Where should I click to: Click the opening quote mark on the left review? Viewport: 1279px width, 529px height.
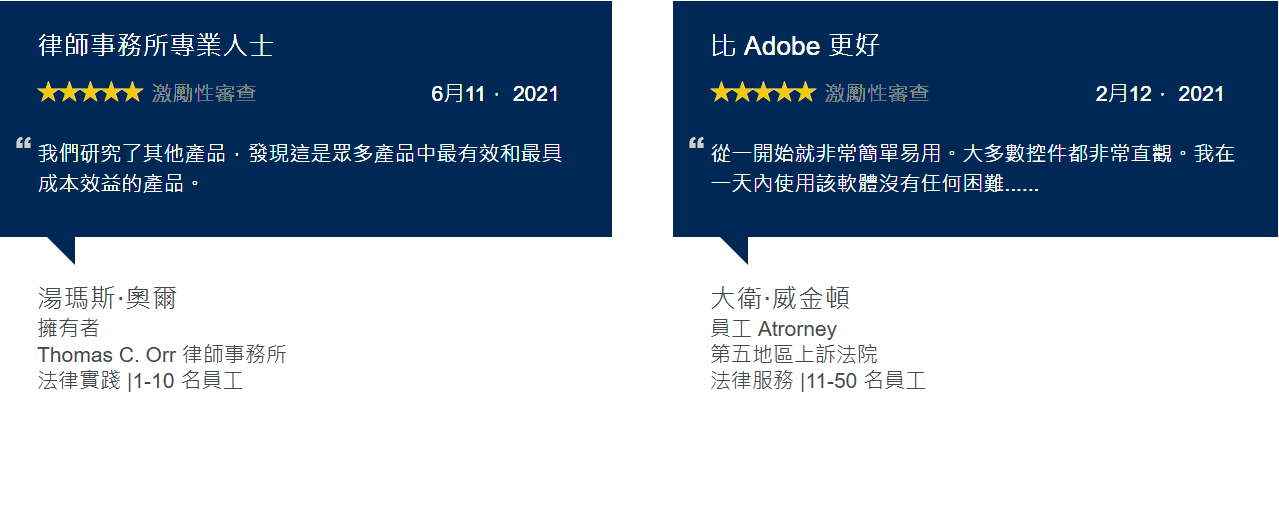tap(23, 144)
